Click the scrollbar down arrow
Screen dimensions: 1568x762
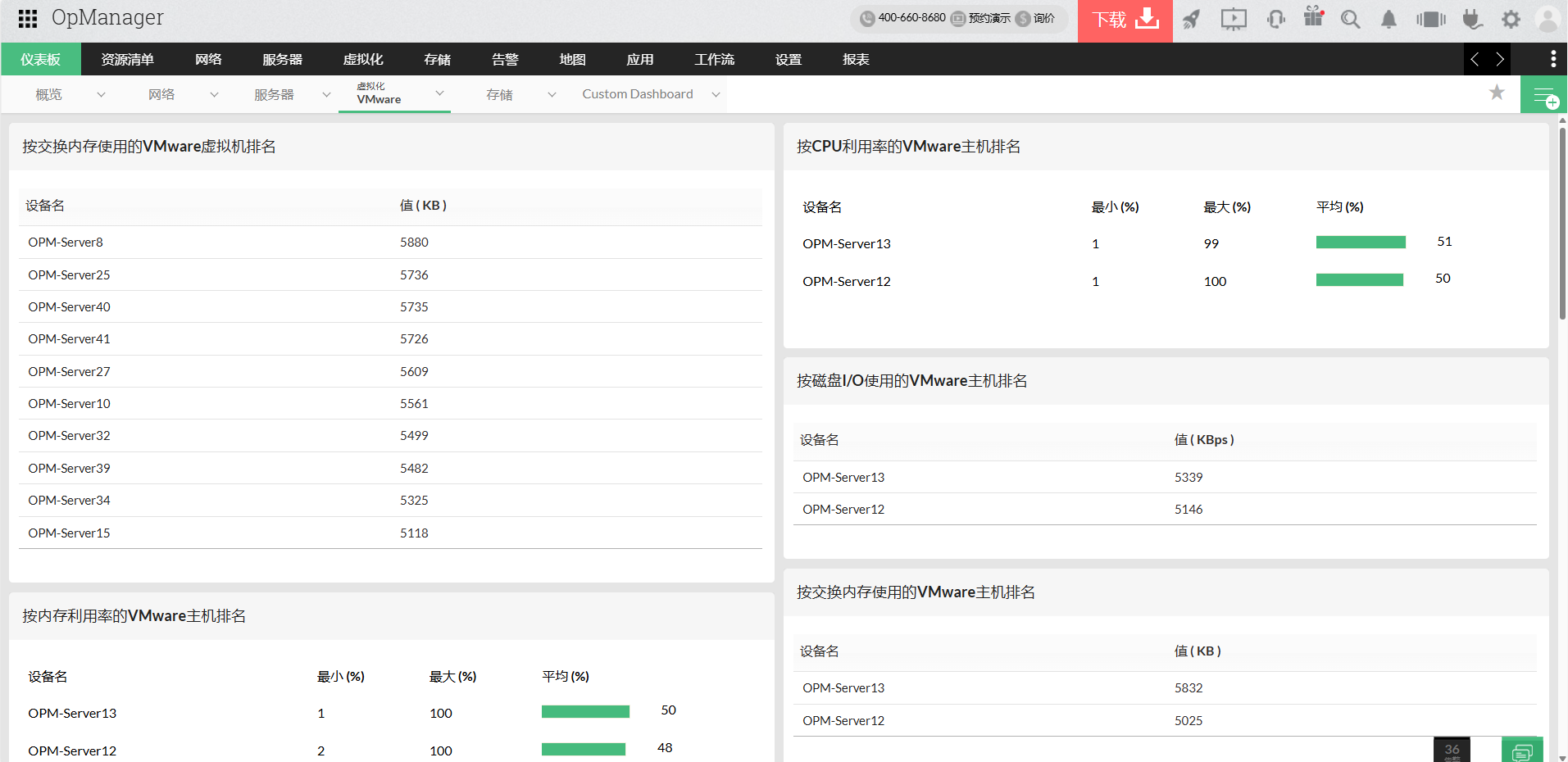pyautogui.click(x=1562, y=757)
